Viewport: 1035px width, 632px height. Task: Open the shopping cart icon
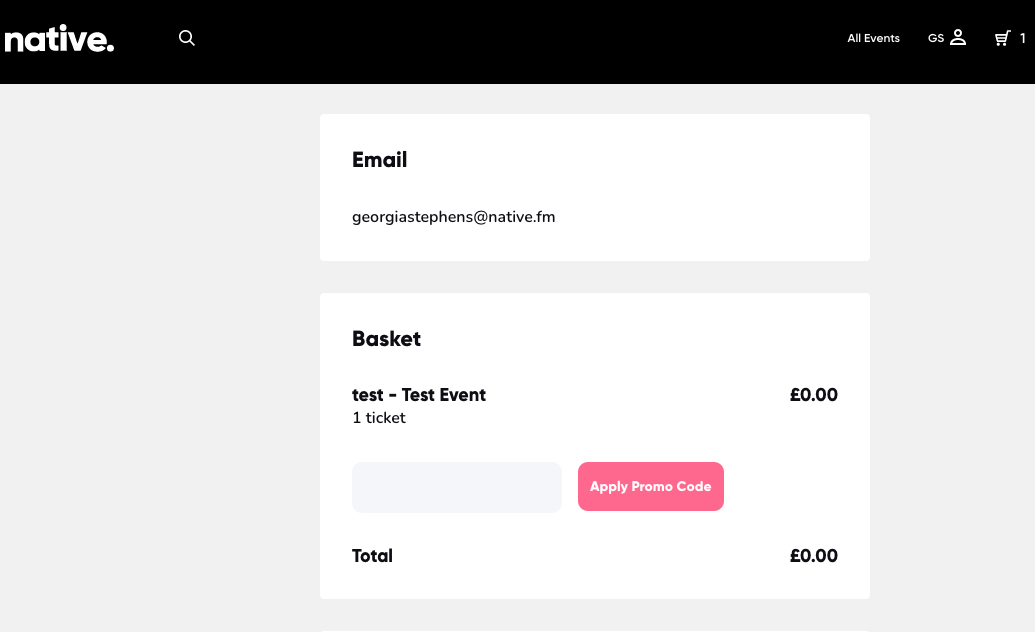coord(1003,38)
